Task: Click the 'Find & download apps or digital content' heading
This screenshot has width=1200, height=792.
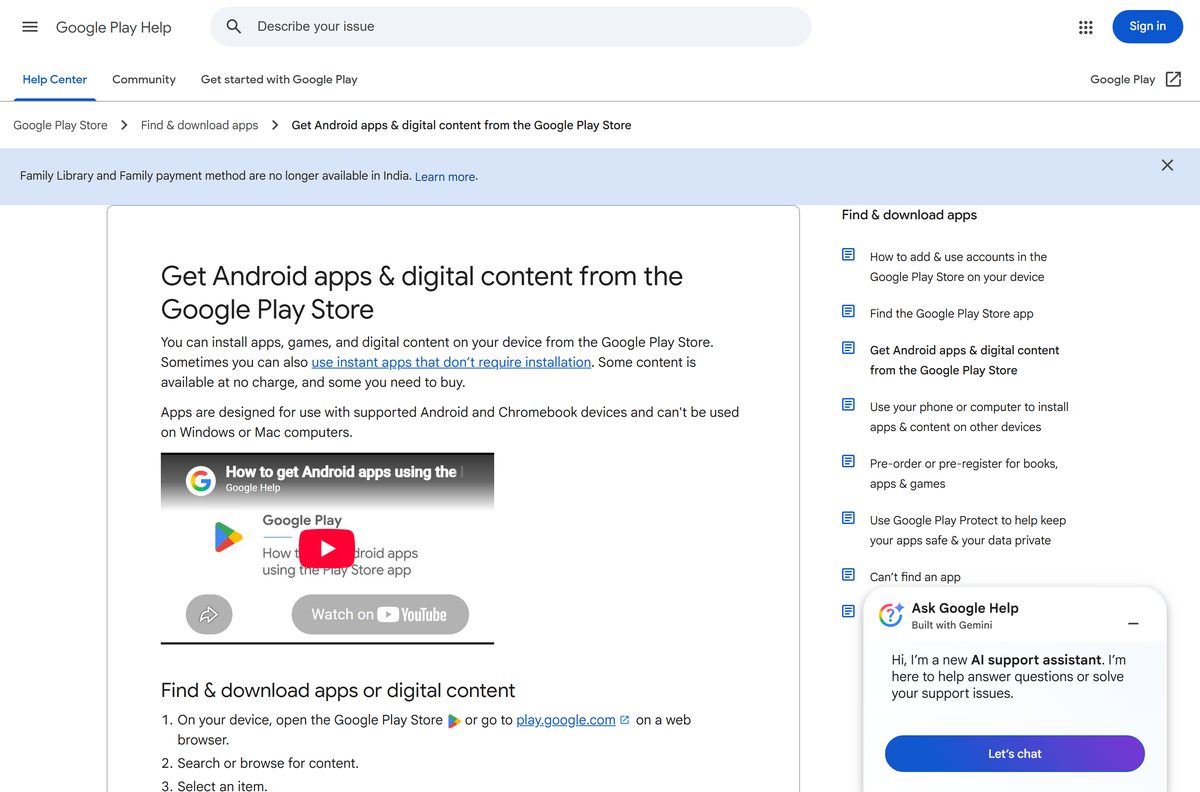Action: (338, 690)
